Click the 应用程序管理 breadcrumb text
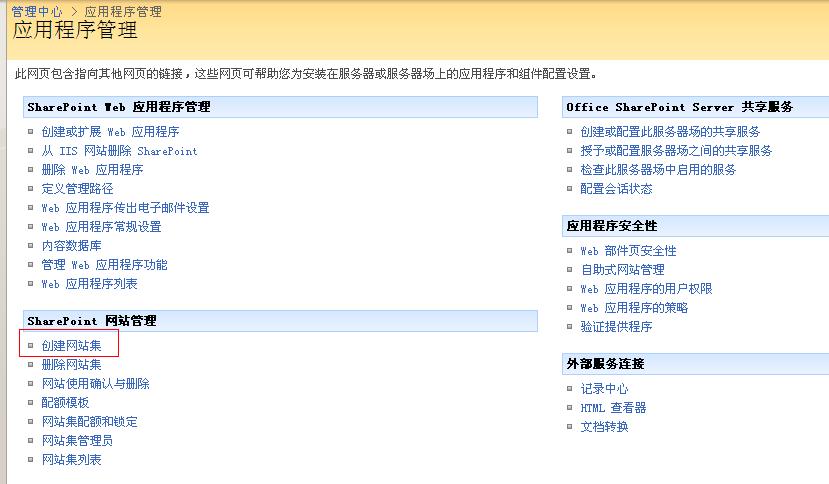 coord(123,12)
